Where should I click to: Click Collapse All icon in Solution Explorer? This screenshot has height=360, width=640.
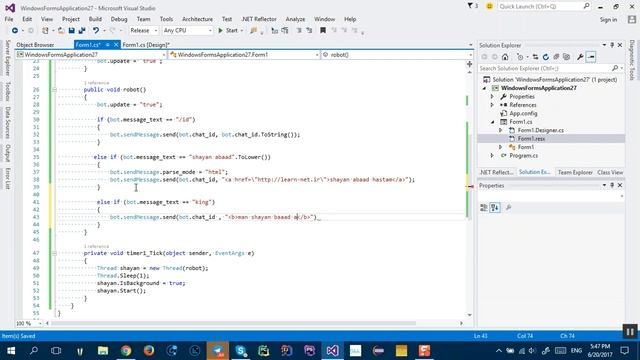[x=556, y=57]
